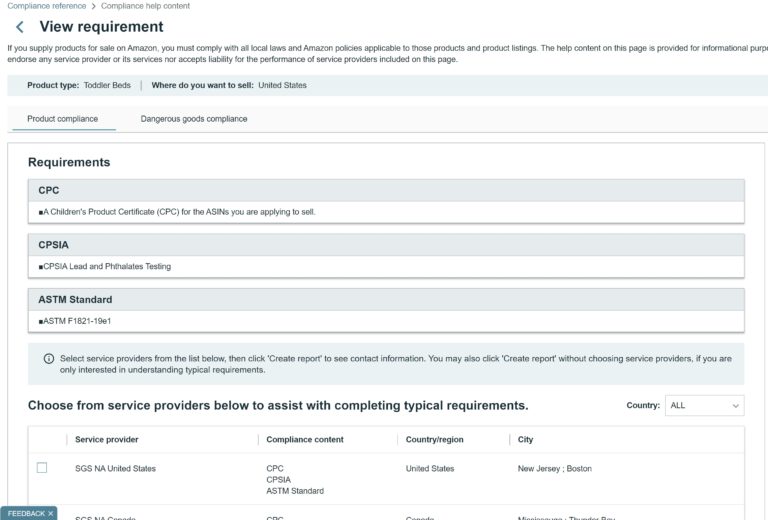This screenshot has width=768, height=520.
Task: Click the Compliance help content breadcrumb
Action: (145, 6)
